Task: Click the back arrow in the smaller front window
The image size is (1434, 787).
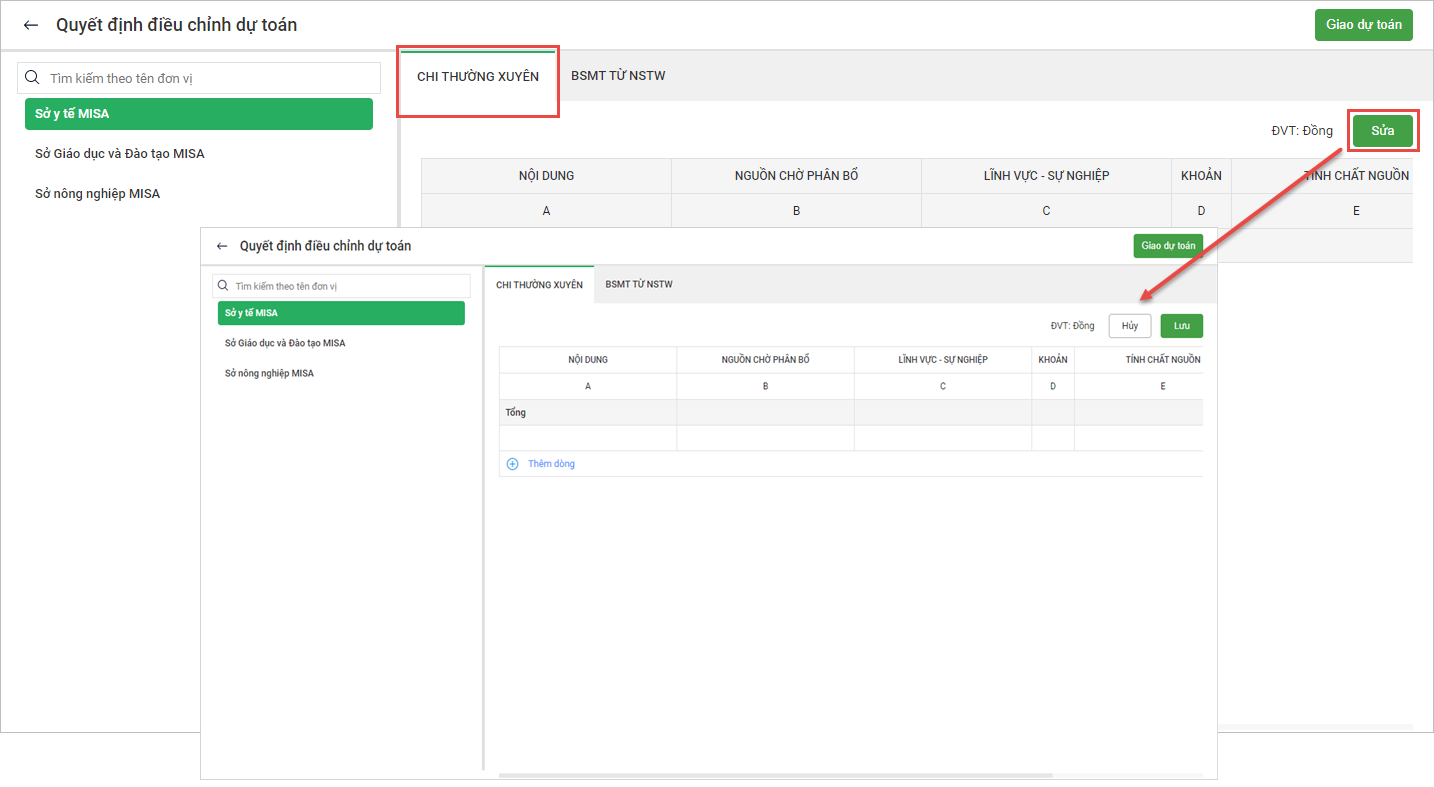Action: (222, 246)
